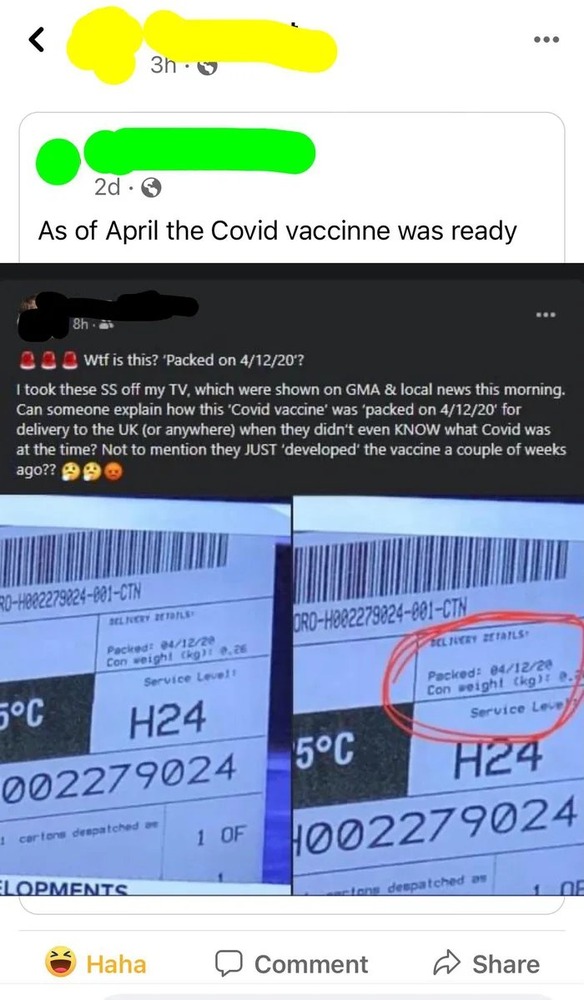
Task: Tap the 'Wtf is this?' post text
Action: (x=194, y=360)
